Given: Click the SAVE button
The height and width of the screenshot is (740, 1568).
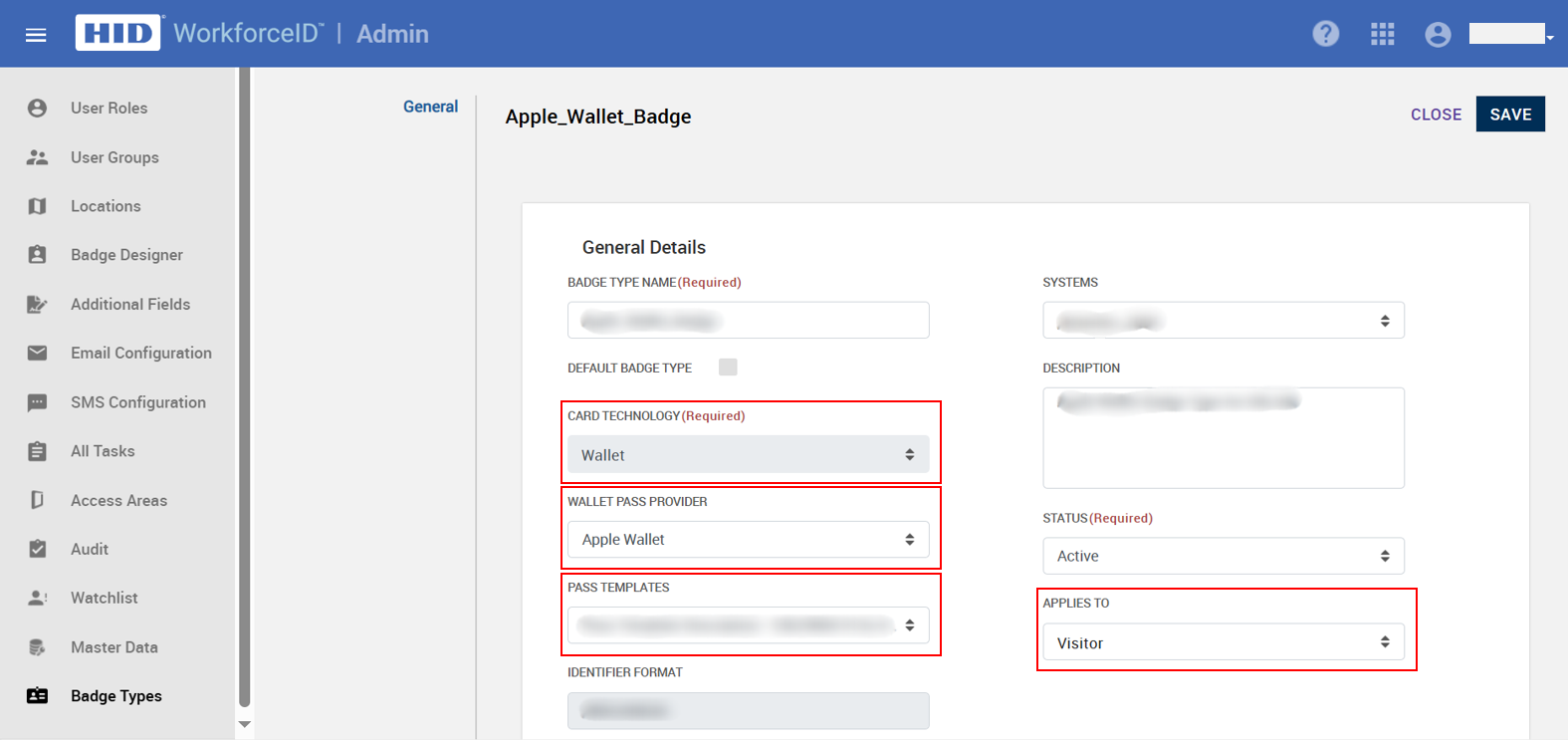Looking at the screenshot, I should [x=1509, y=115].
